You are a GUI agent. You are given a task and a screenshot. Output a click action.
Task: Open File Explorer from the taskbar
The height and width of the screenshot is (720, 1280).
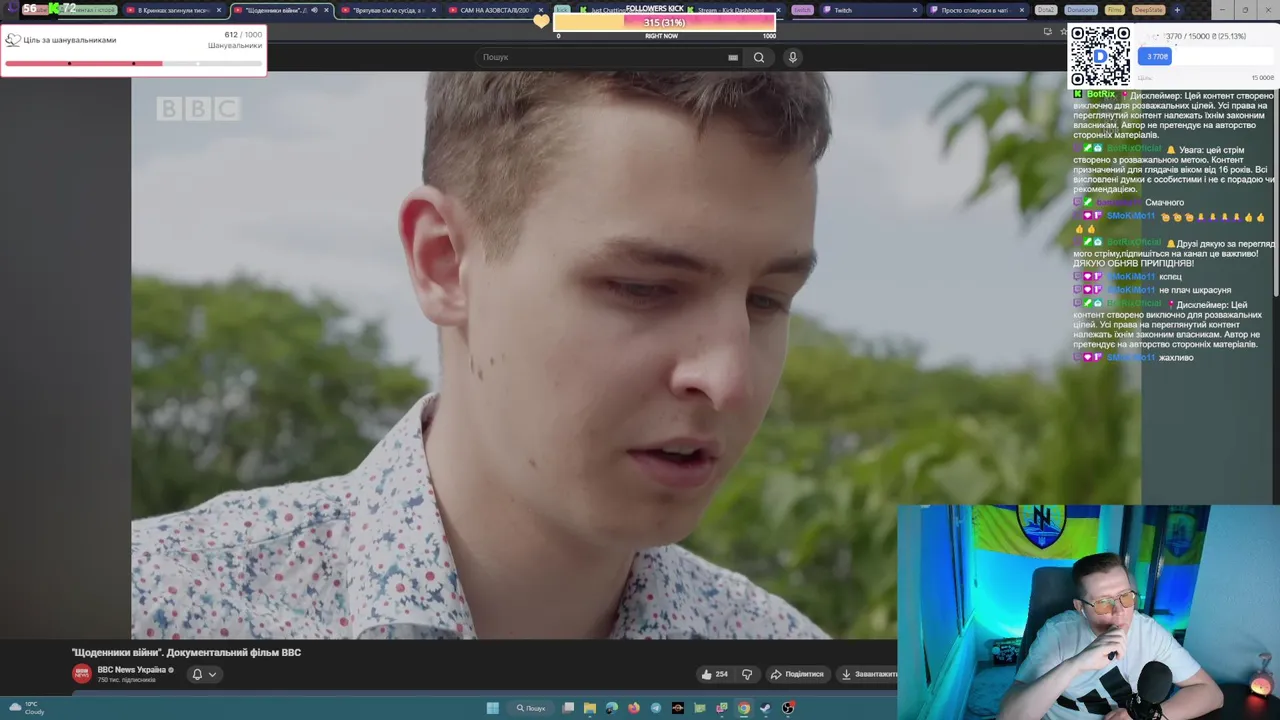click(590, 708)
